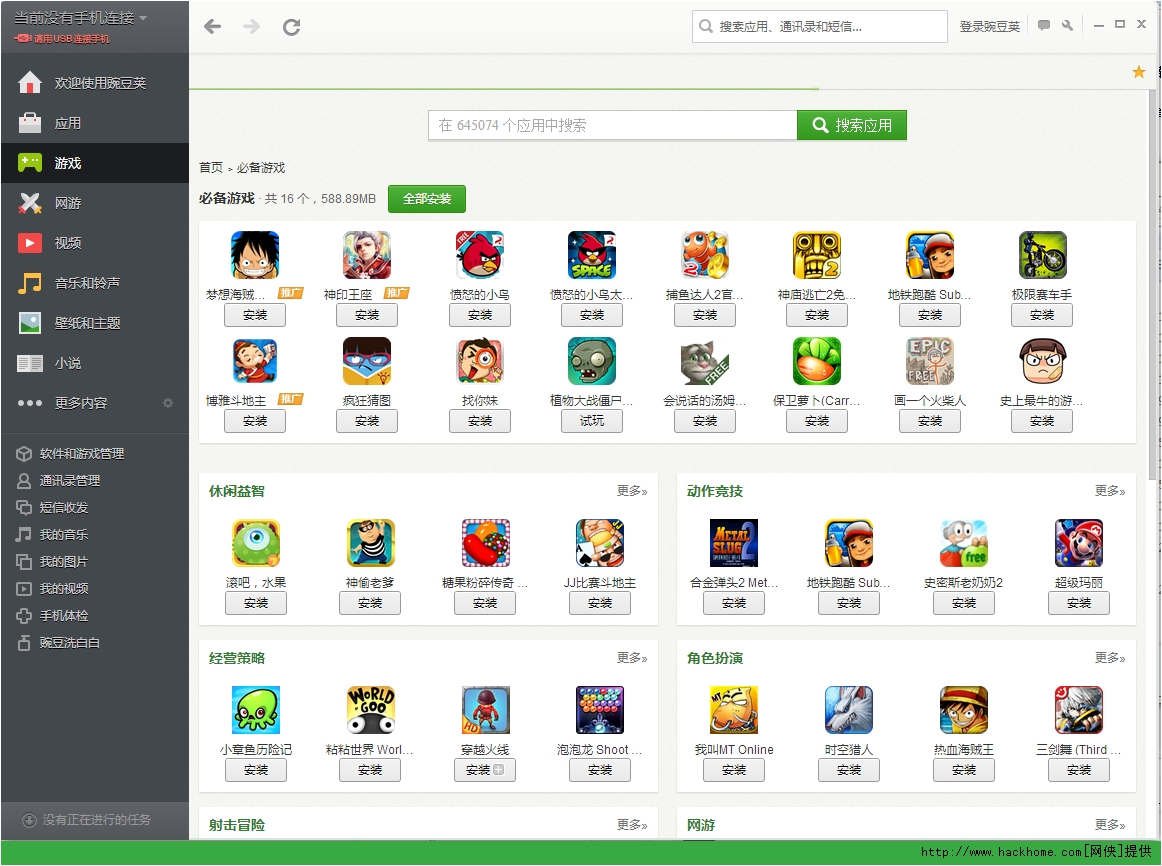Go back with the back arrow

213,27
